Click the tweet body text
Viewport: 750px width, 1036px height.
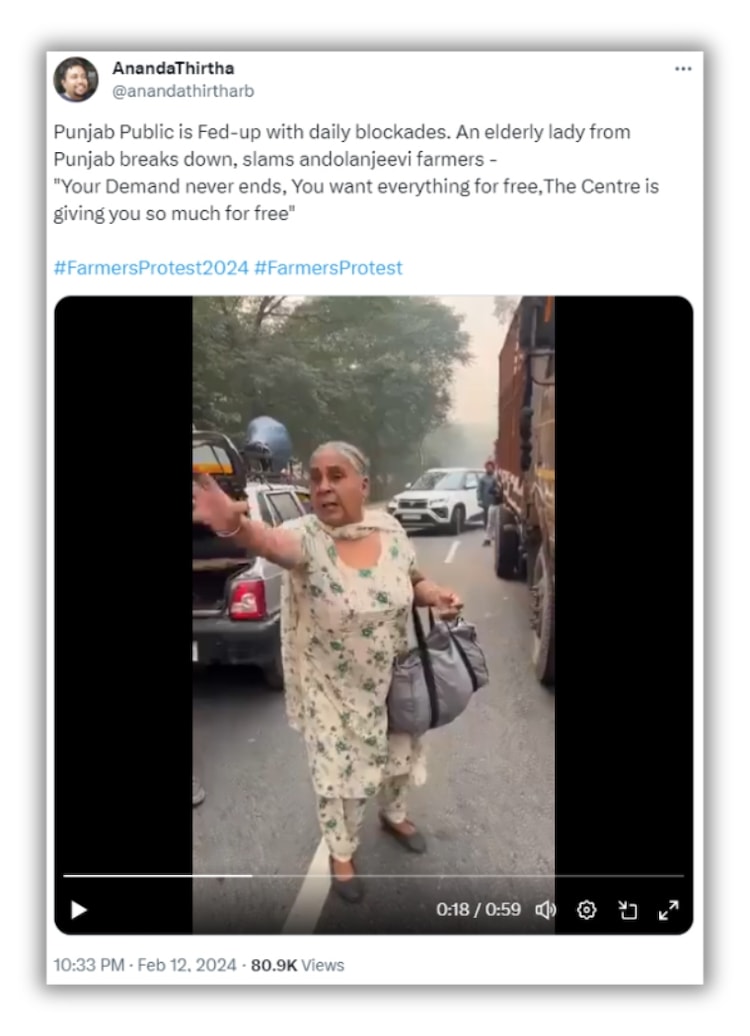click(356, 172)
